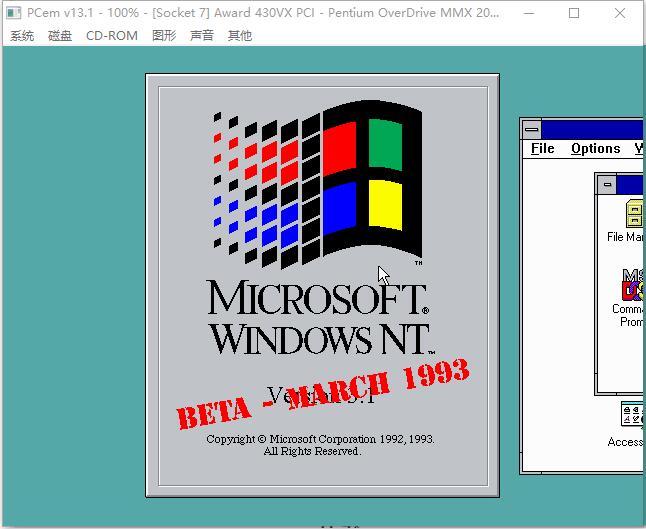The height and width of the screenshot is (529, 646).
Task: Open the 声音 menu
Action: pos(202,36)
